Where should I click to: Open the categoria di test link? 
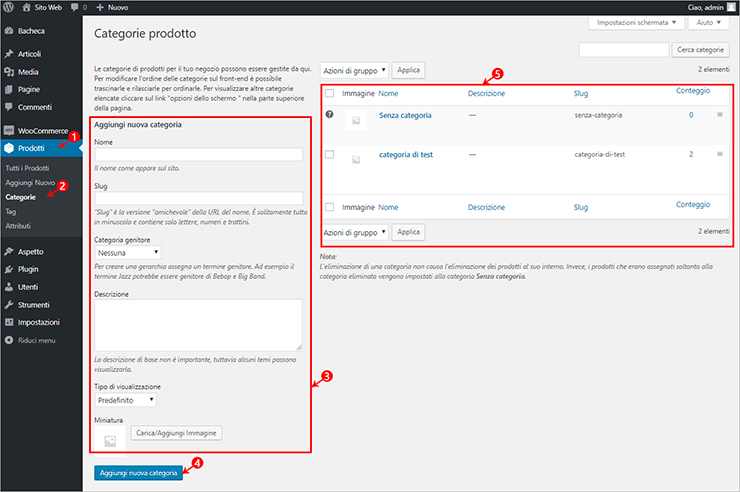pyautogui.click(x=406, y=155)
